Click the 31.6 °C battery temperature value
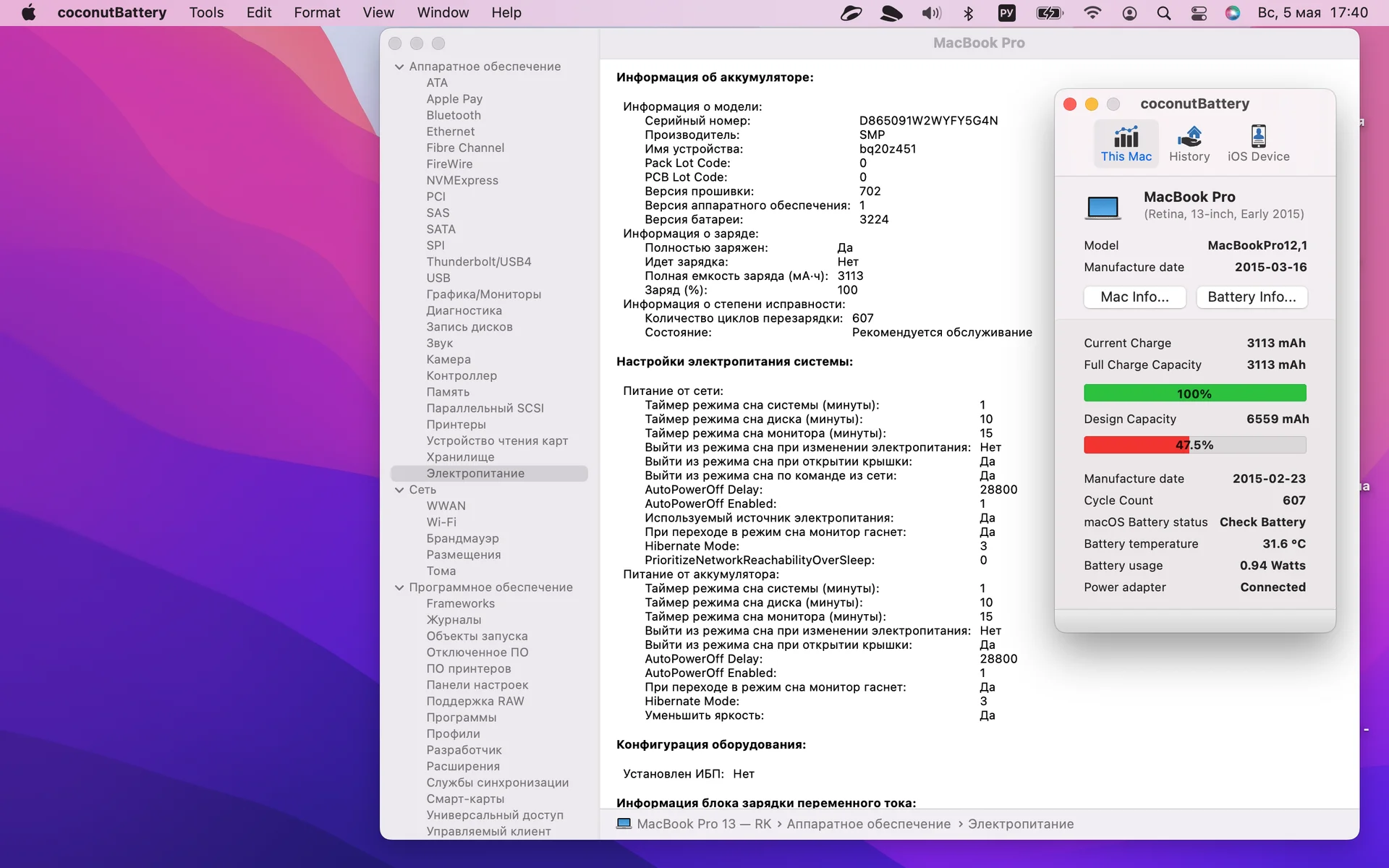 tap(1284, 544)
